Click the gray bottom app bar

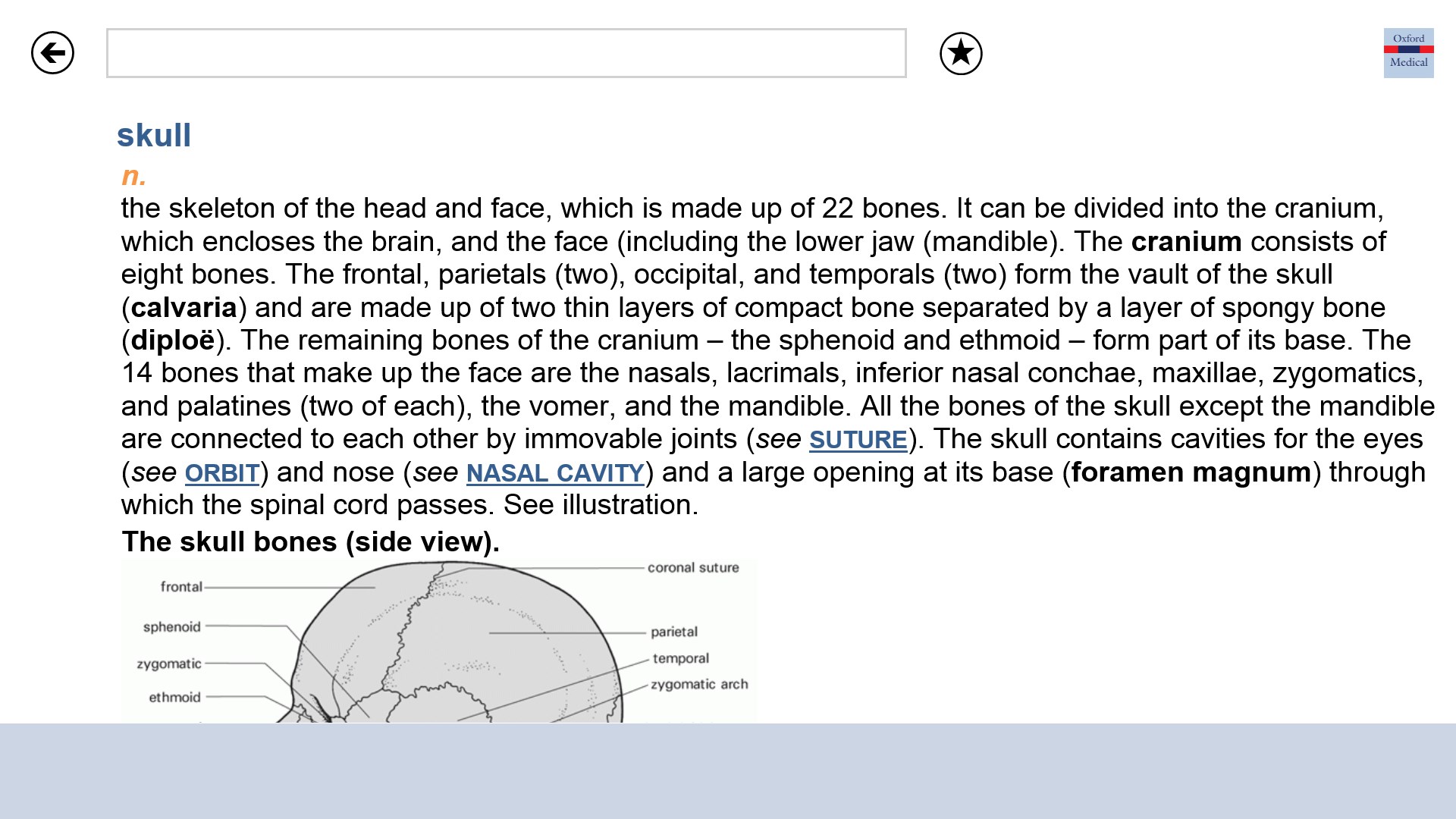tap(728, 770)
